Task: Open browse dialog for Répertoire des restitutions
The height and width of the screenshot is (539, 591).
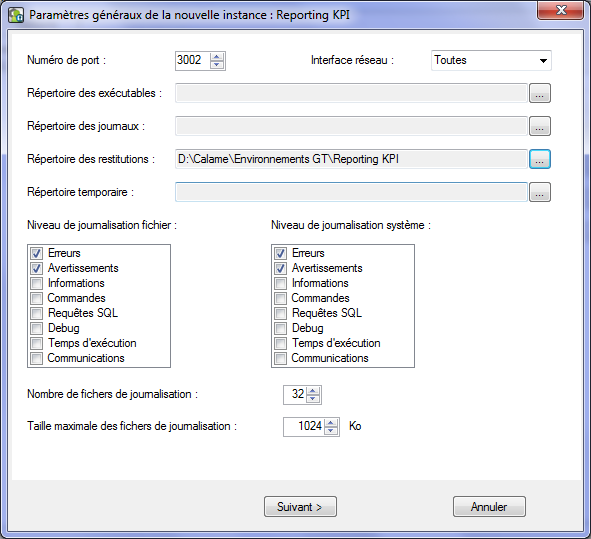Action: point(540,159)
